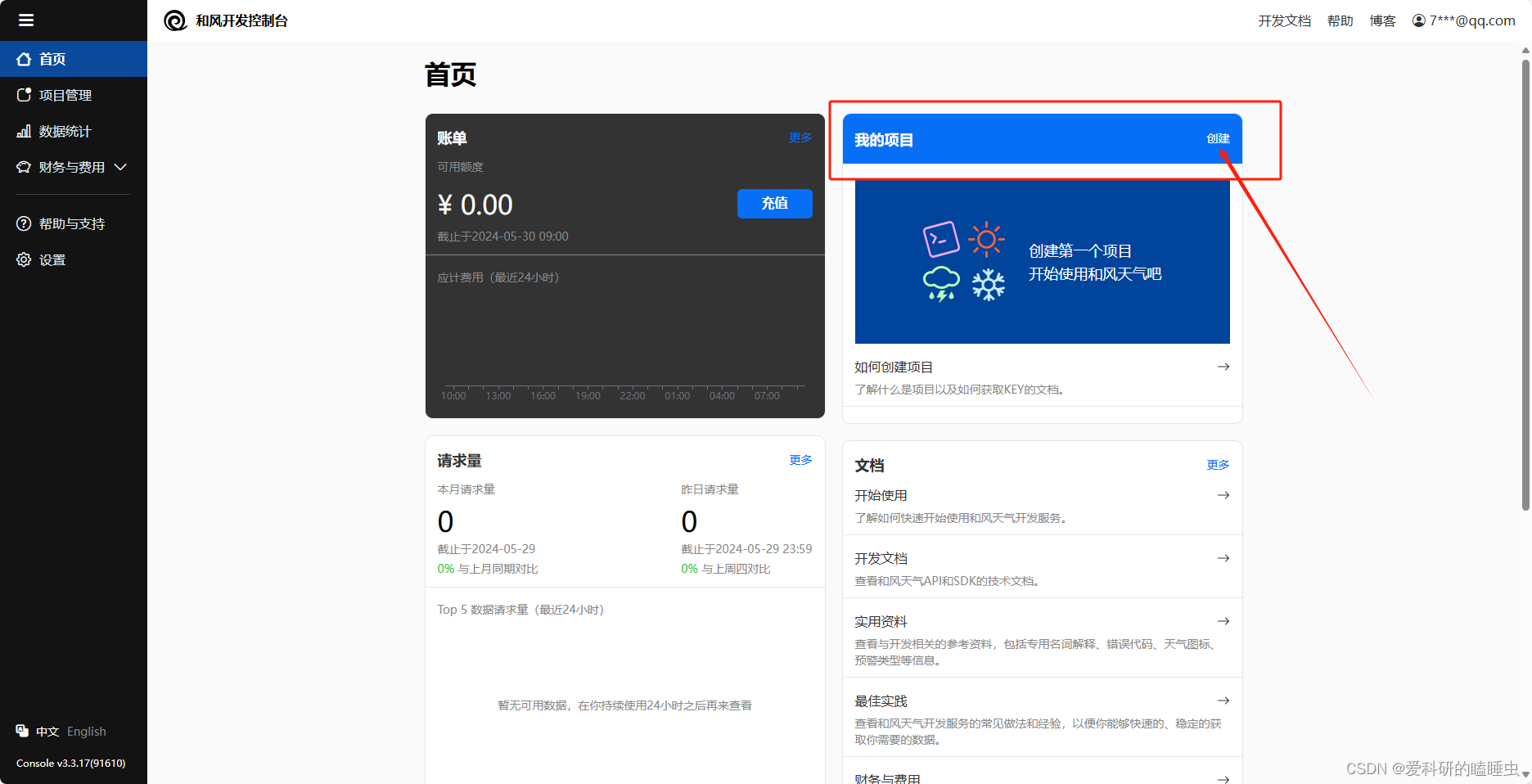Click the create first project banner
The image size is (1532, 784).
(1042, 262)
